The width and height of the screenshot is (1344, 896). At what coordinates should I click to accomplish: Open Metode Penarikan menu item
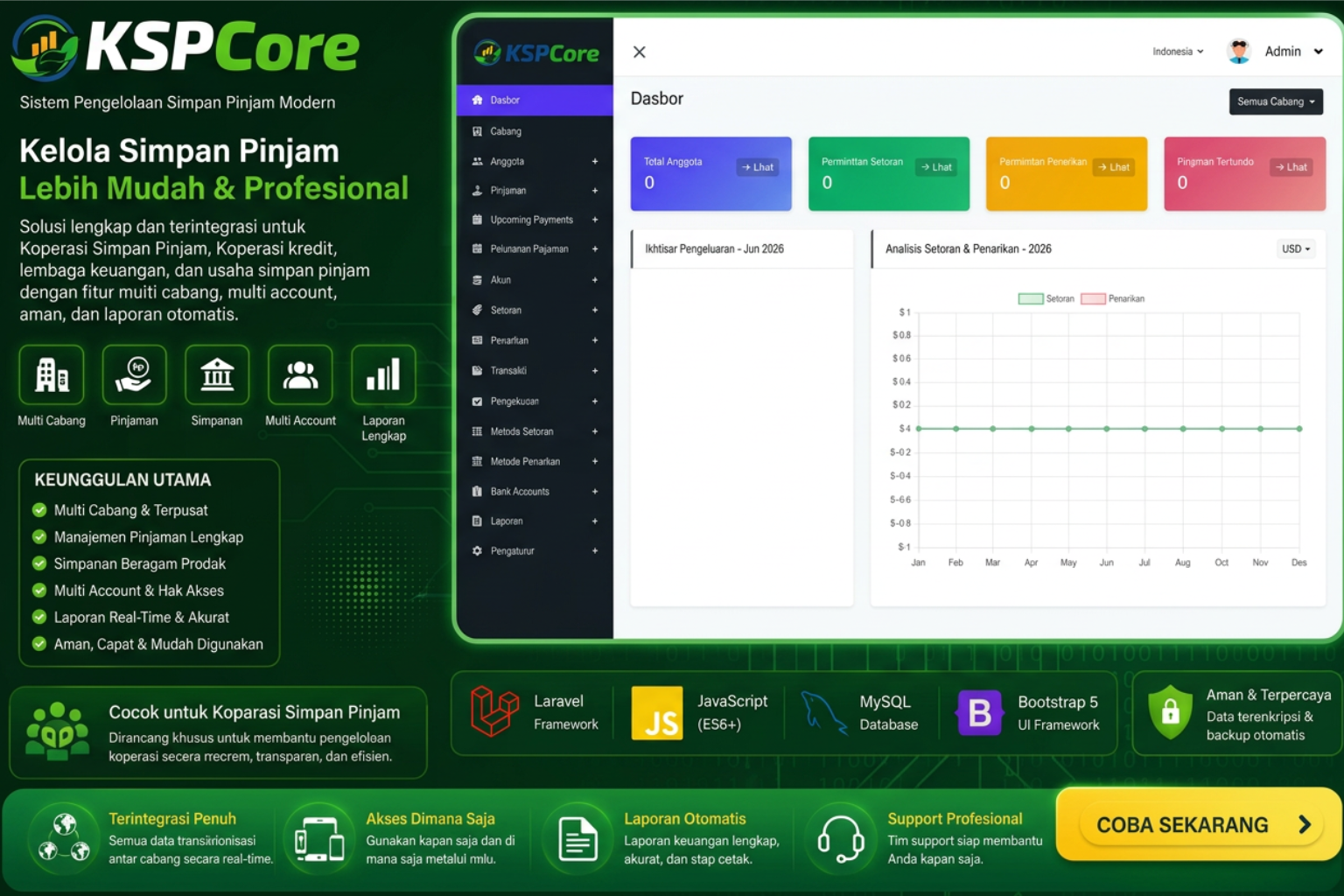[x=535, y=462]
